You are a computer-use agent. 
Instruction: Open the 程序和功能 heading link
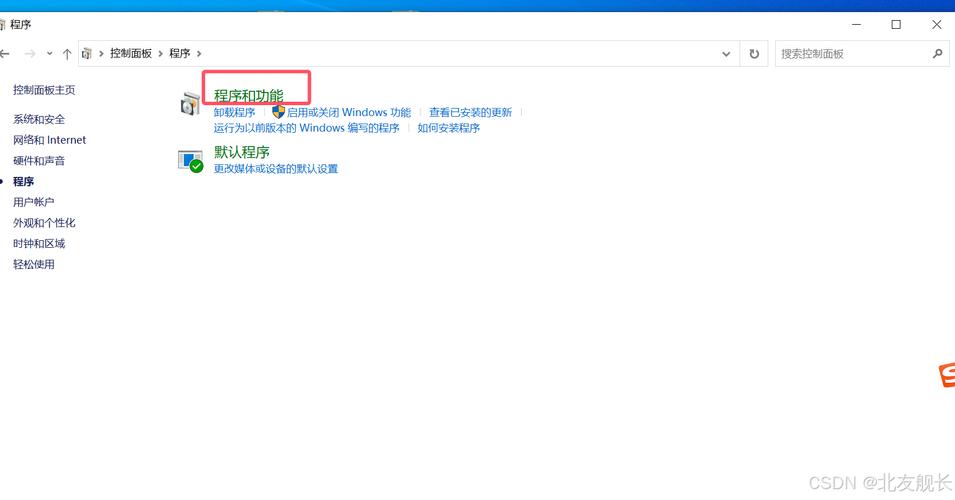[248, 96]
